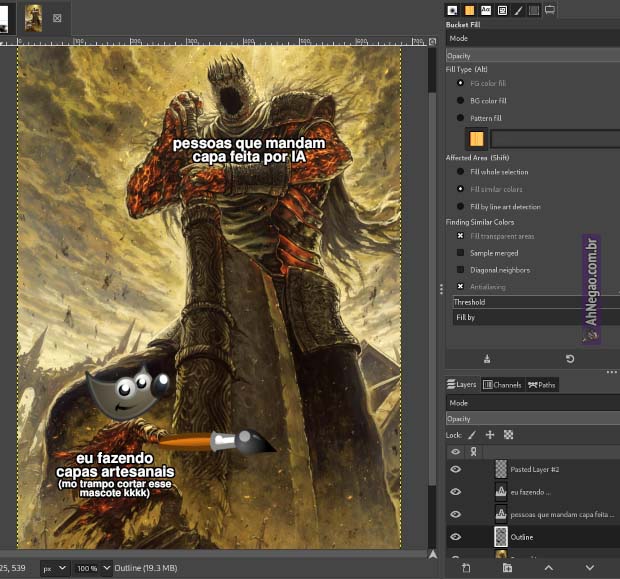
Task: Create a new layer from bottom toolbar
Action: pyautogui.click(x=466, y=568)
